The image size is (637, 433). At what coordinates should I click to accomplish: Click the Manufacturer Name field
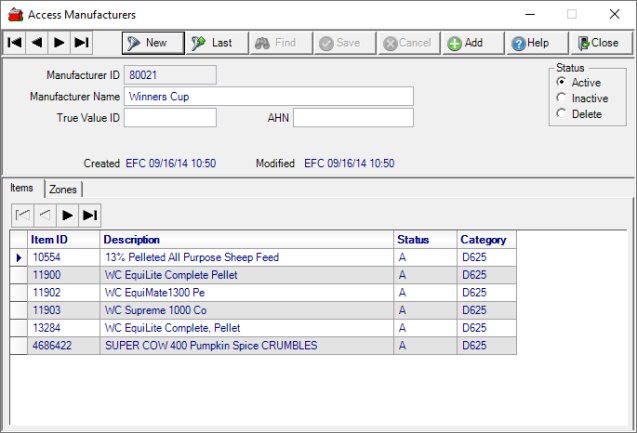[x=268, y=96]
